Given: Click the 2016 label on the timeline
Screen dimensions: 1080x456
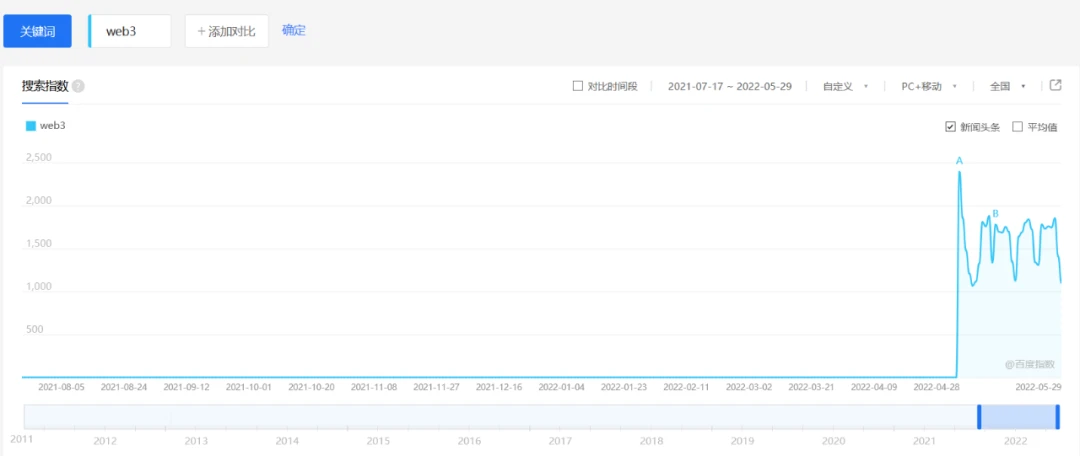Looking at the screenshot, I should pos(469,440).
